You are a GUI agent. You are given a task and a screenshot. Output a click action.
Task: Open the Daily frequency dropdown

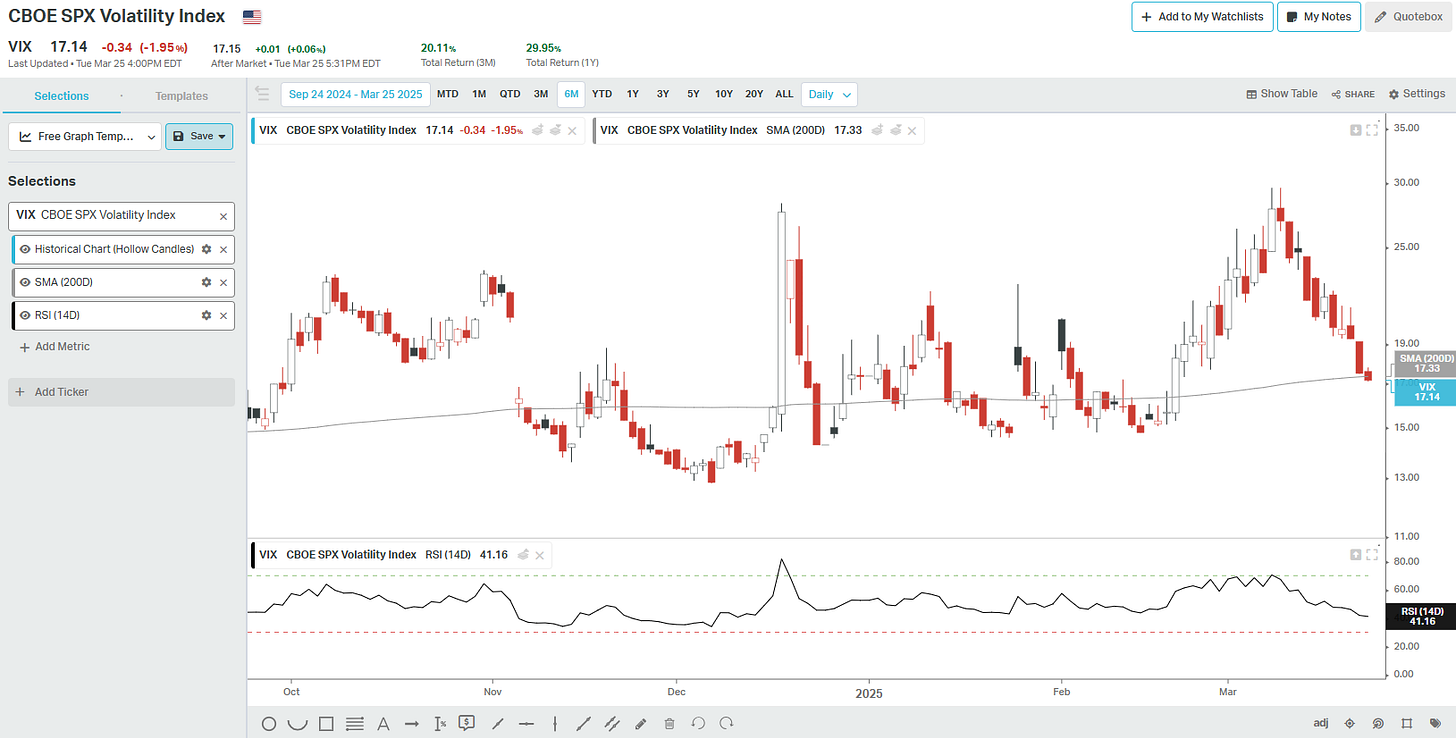click(829, 94)
